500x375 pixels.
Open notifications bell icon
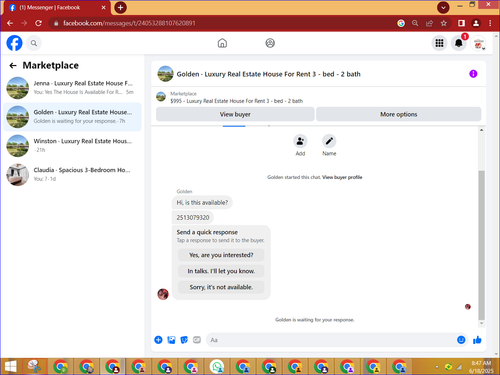click(459, 43)
